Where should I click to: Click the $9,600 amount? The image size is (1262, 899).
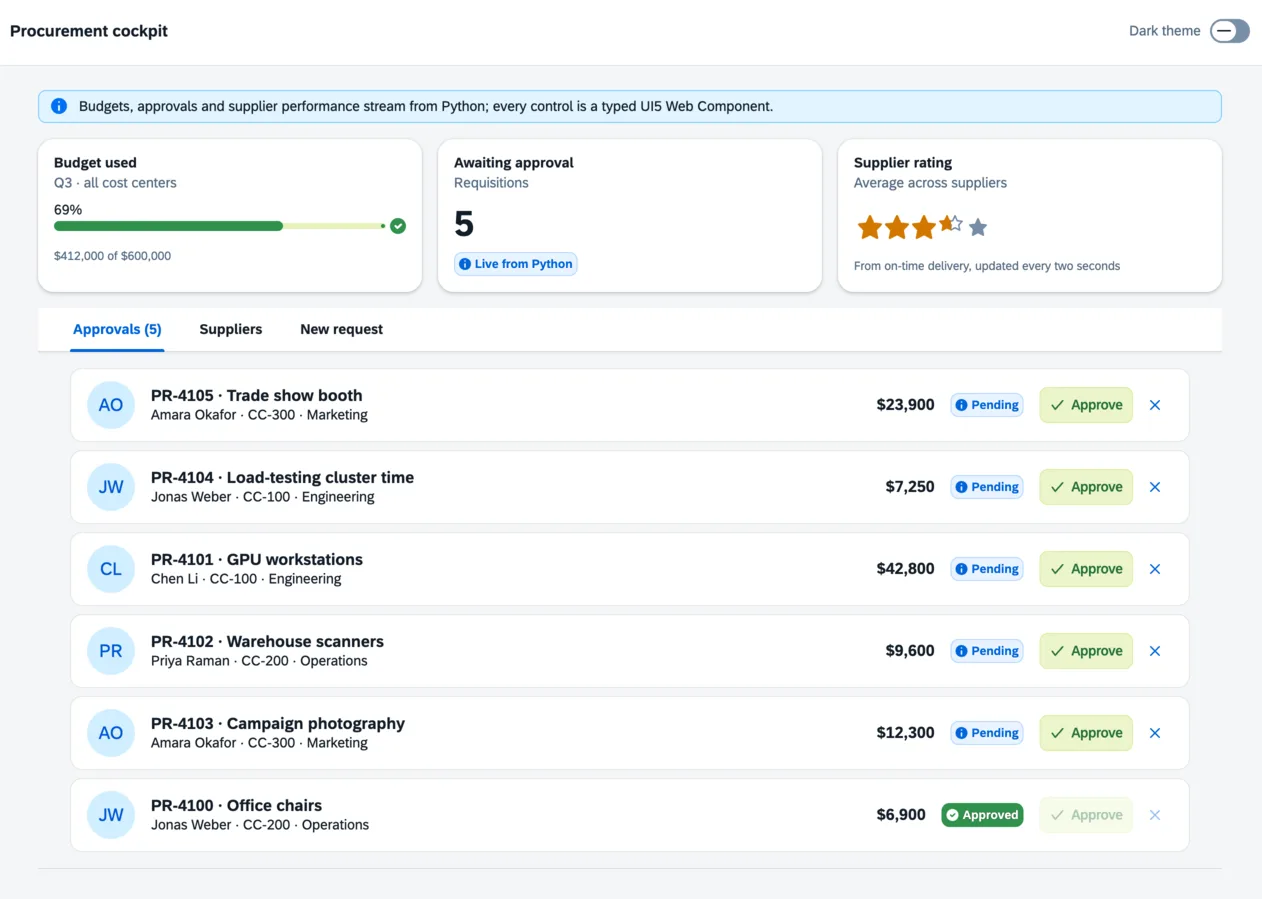coord(910,651)
